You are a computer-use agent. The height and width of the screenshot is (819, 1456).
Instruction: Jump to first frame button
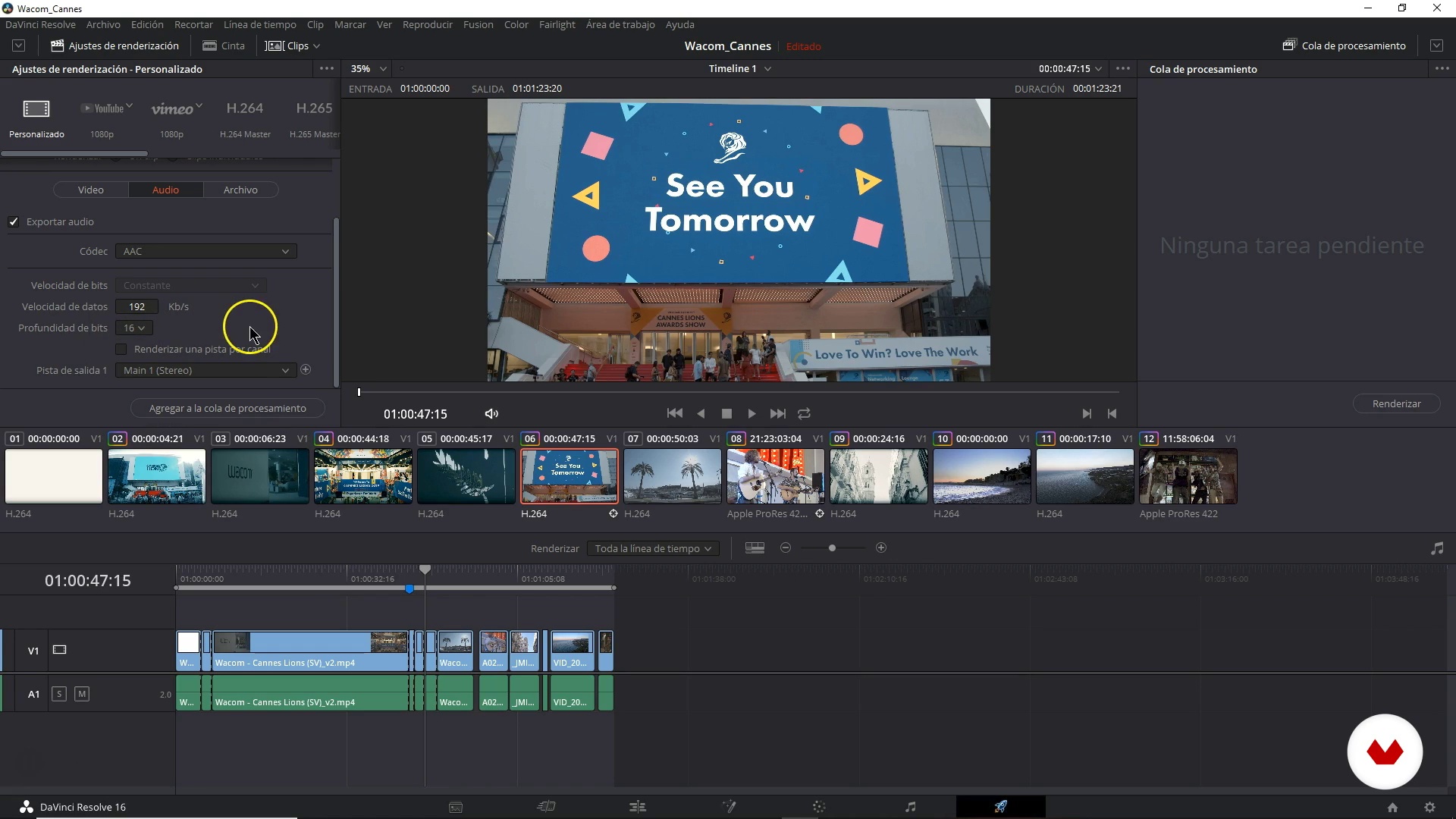[x=674, y=413]
